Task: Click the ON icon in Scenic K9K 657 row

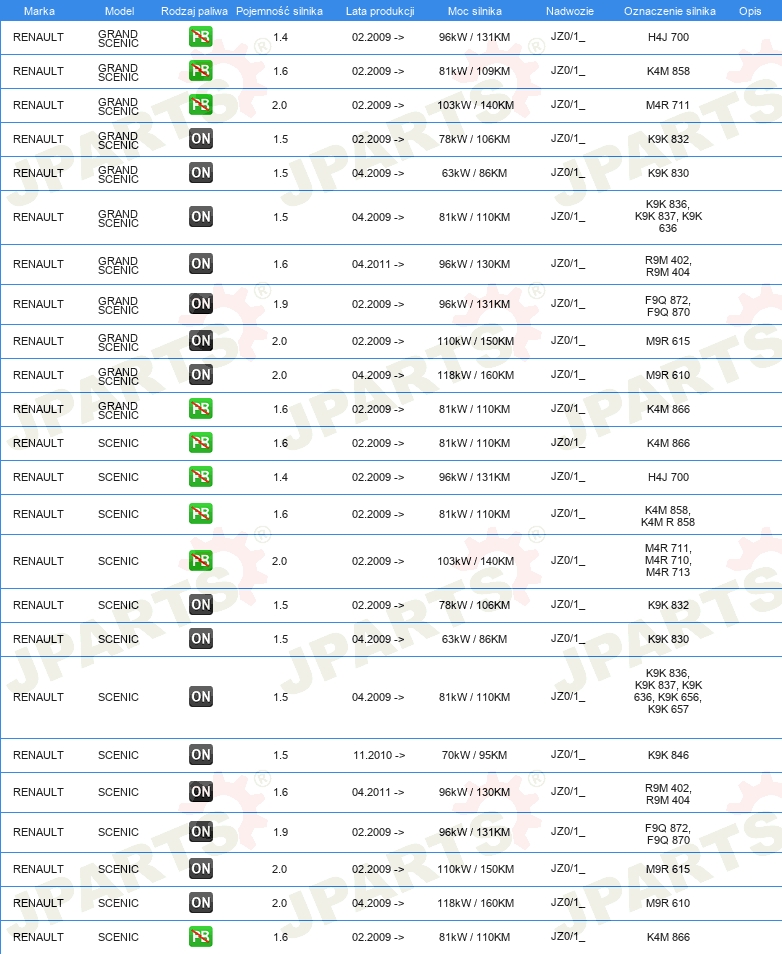Action: [201, 697]
